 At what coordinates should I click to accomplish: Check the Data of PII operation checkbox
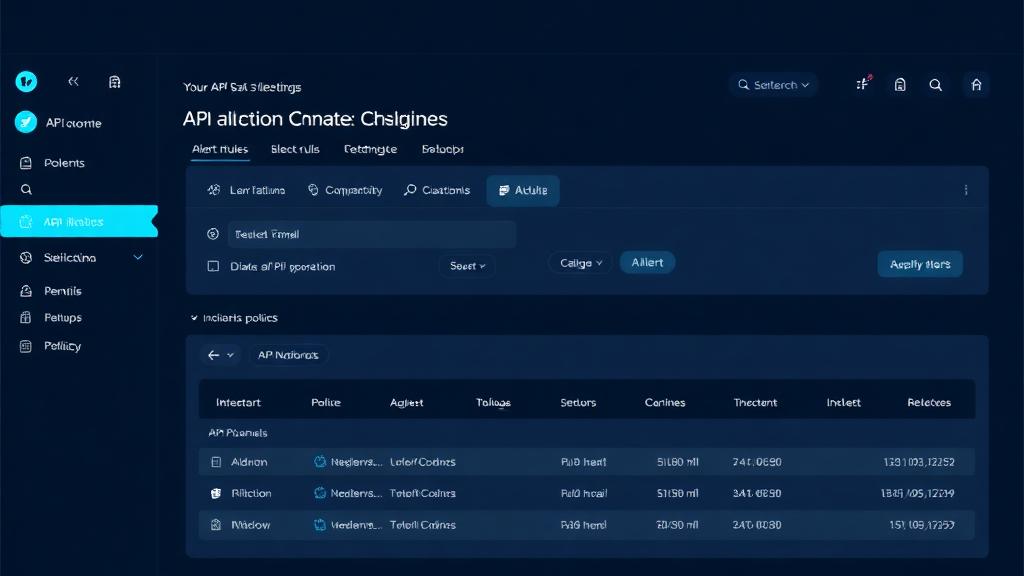211,266
